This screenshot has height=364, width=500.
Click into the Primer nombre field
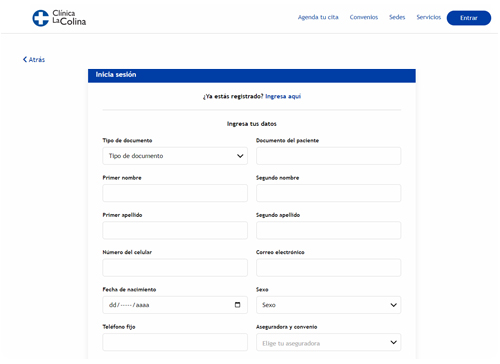click(175, 193)
